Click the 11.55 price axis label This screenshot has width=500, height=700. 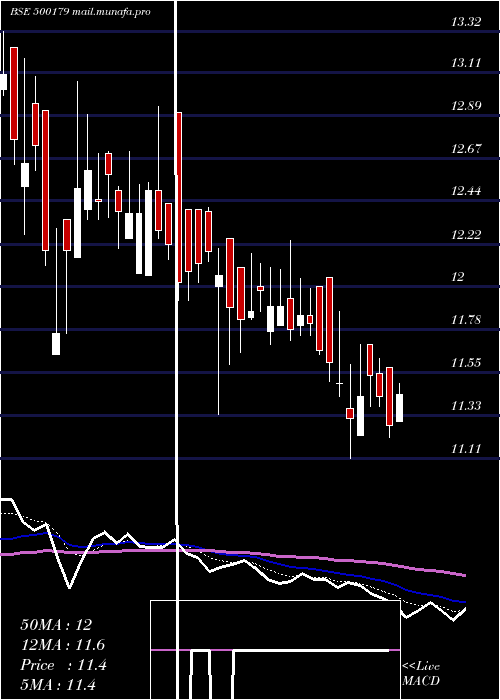(466, 362)
